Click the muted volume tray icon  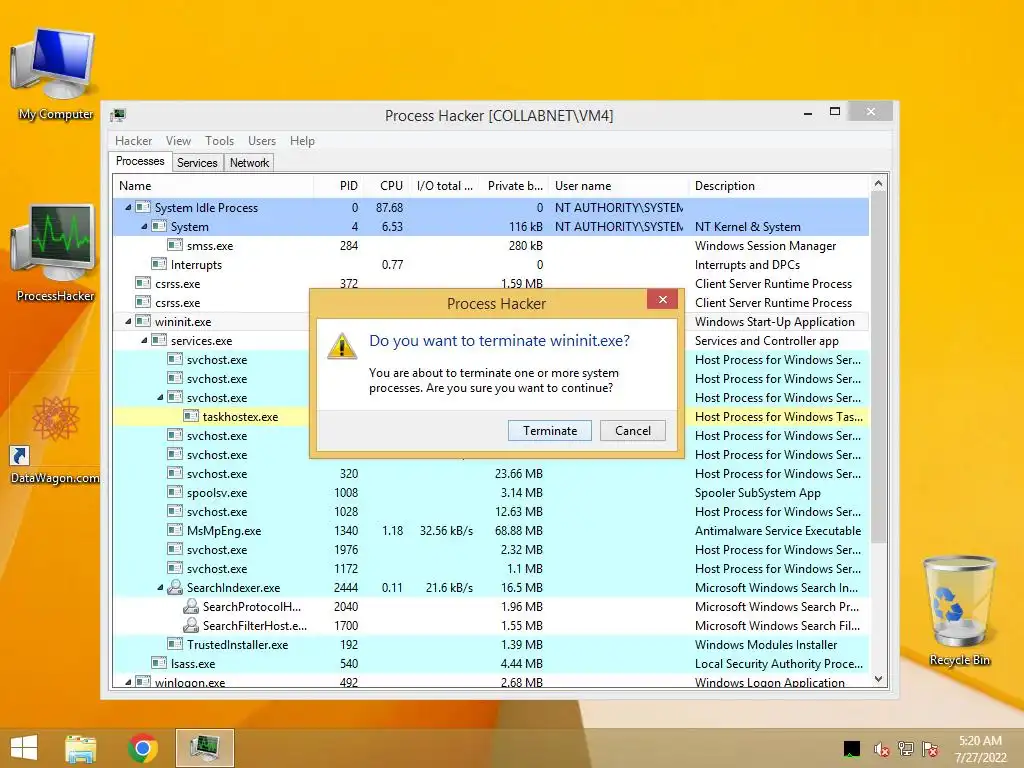tap(882, 749)
